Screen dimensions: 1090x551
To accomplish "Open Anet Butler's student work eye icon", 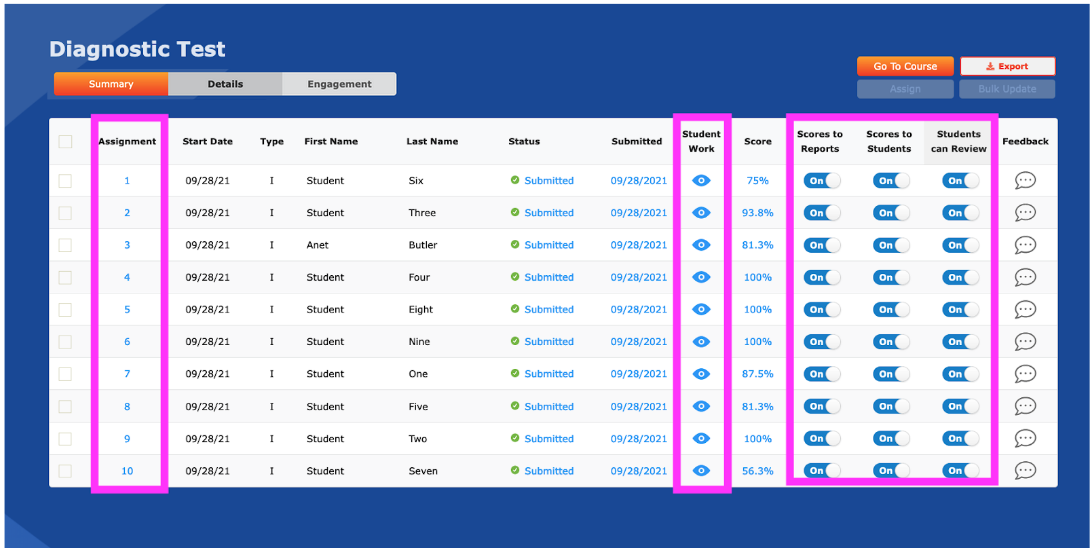I will [701, 245].
